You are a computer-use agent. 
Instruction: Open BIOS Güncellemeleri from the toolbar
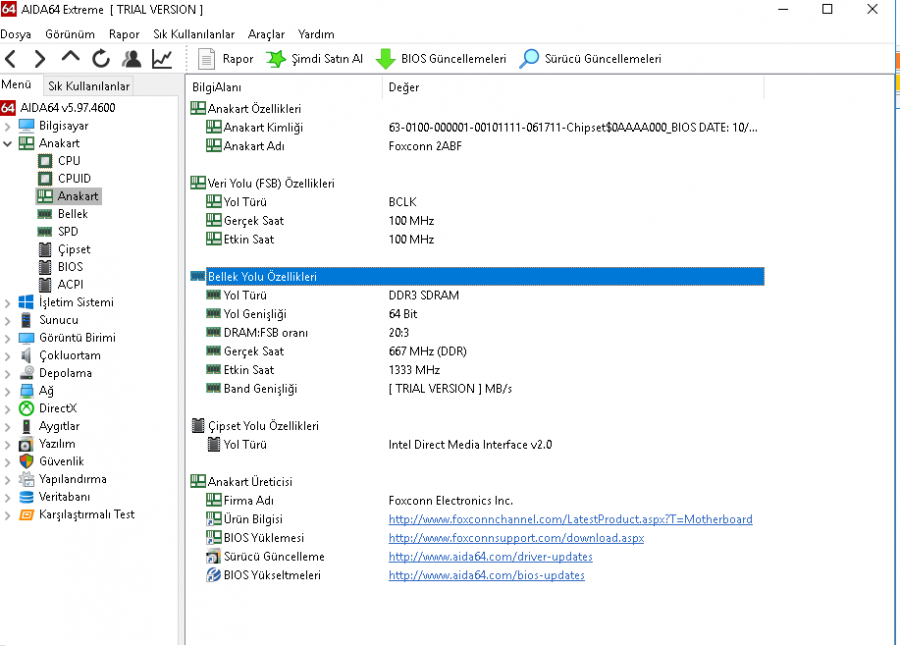click(441, 59)
